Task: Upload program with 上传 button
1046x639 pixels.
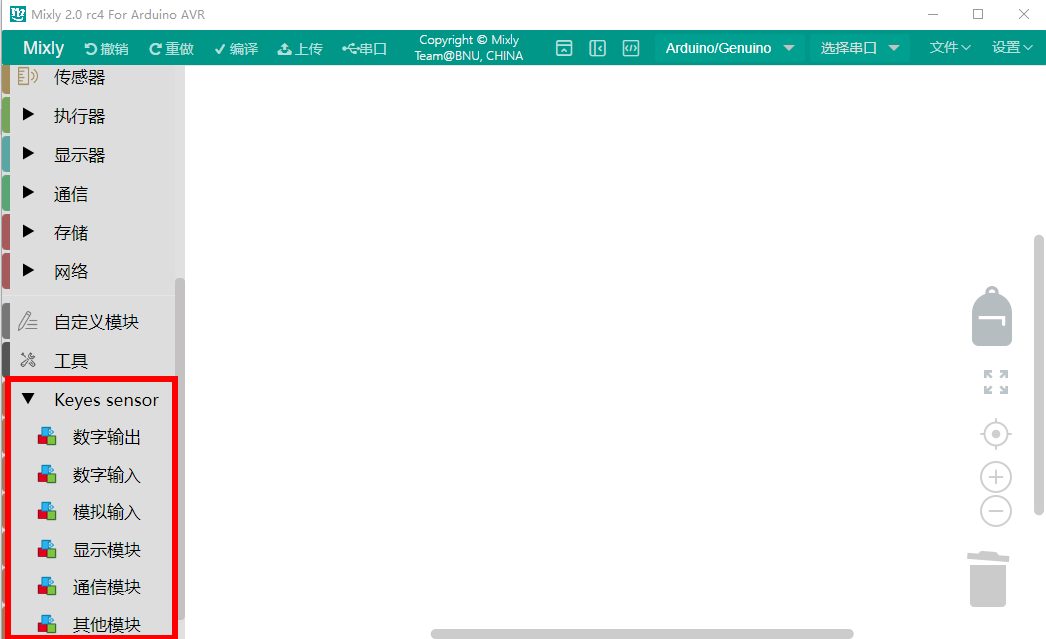Action: [x=300, y=49]
